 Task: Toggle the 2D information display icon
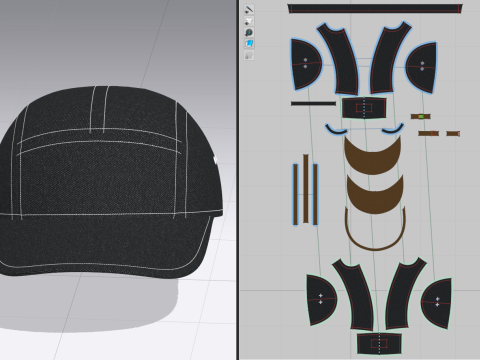pos(249,32)
